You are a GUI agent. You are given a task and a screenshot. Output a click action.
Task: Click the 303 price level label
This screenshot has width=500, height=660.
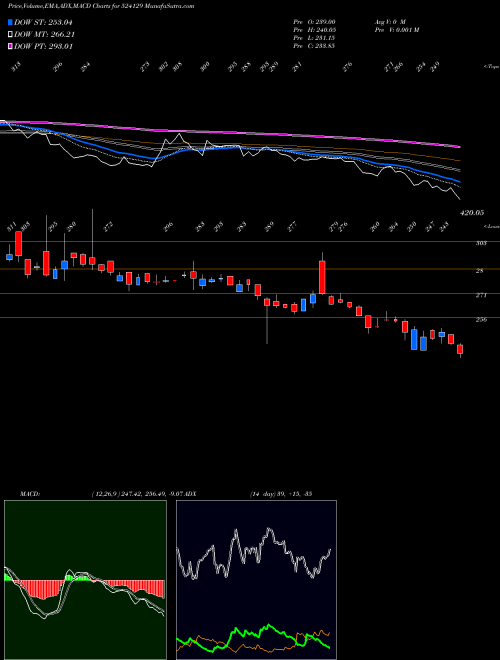click(x=481, y=243)
